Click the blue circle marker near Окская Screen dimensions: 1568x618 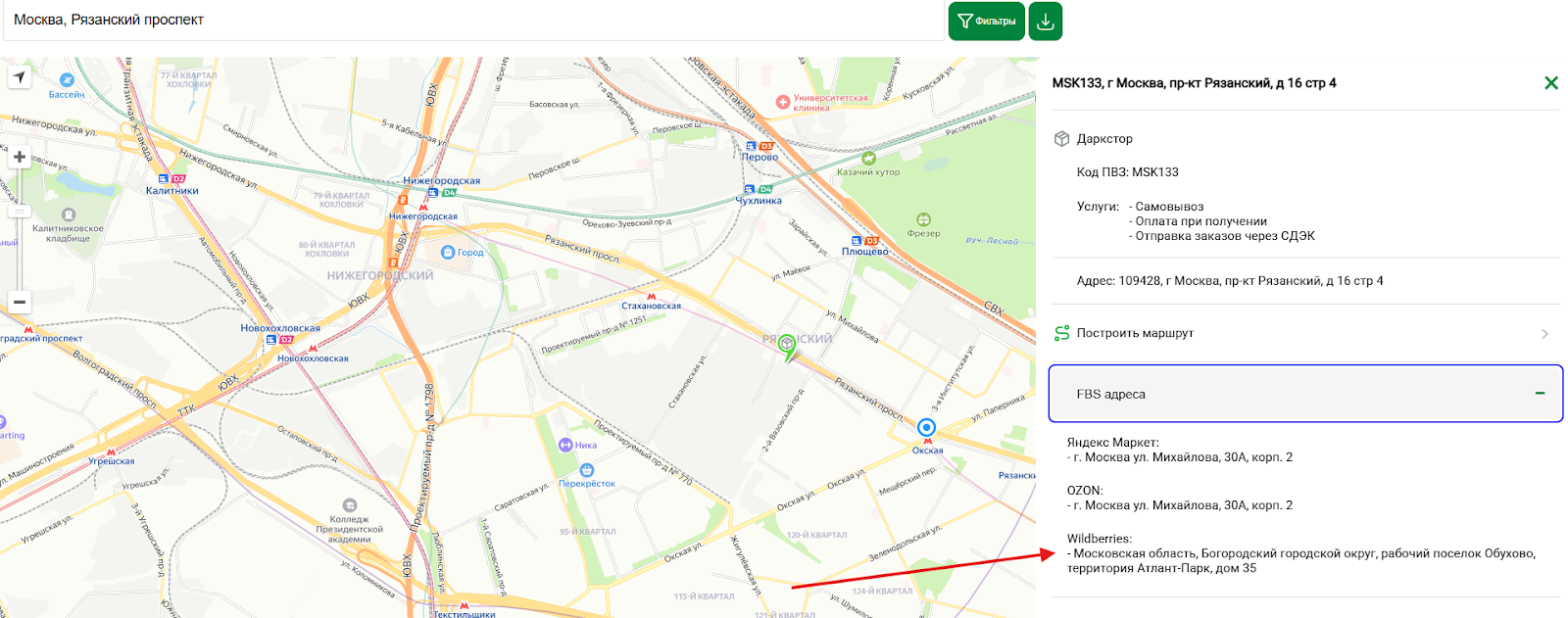[926, 427]
